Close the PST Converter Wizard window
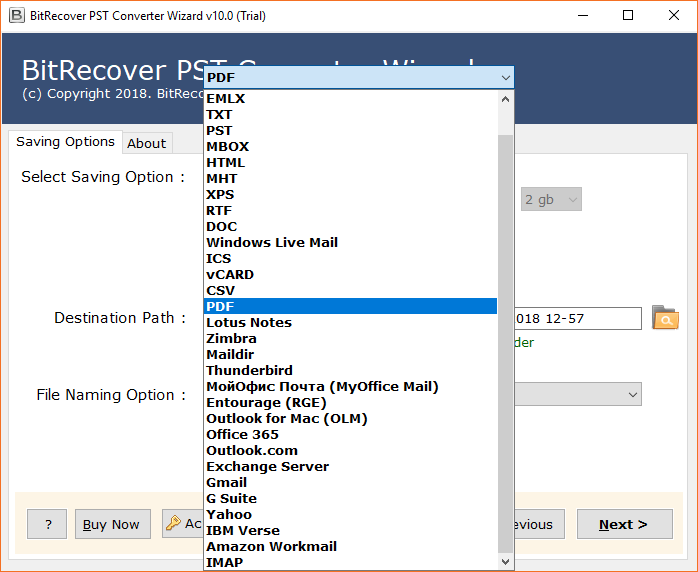 tap(674, 15)
